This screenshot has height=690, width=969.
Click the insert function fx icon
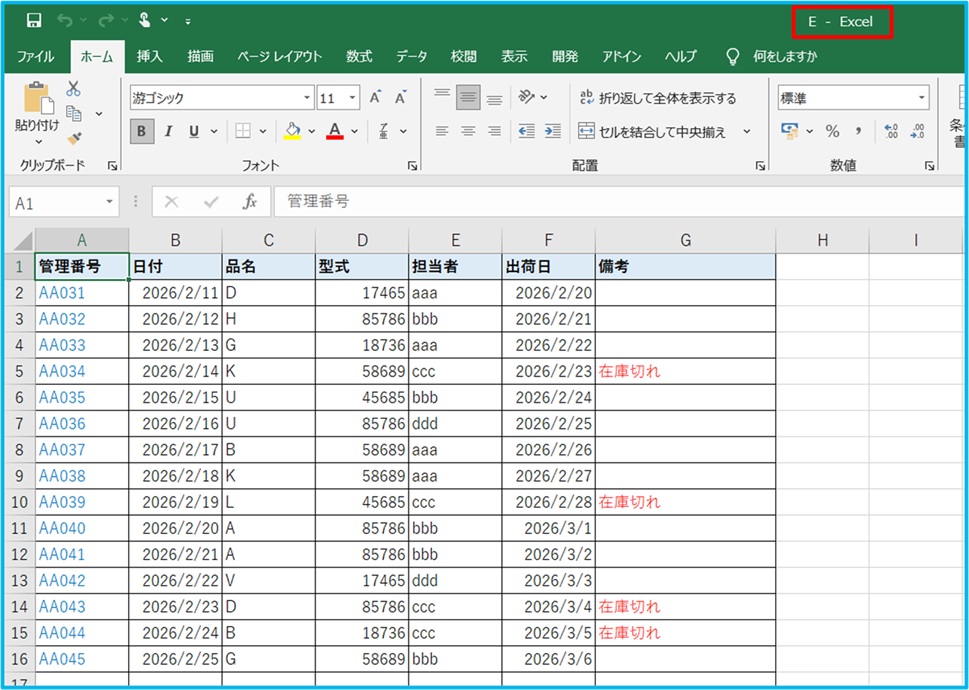click(250, 202)
